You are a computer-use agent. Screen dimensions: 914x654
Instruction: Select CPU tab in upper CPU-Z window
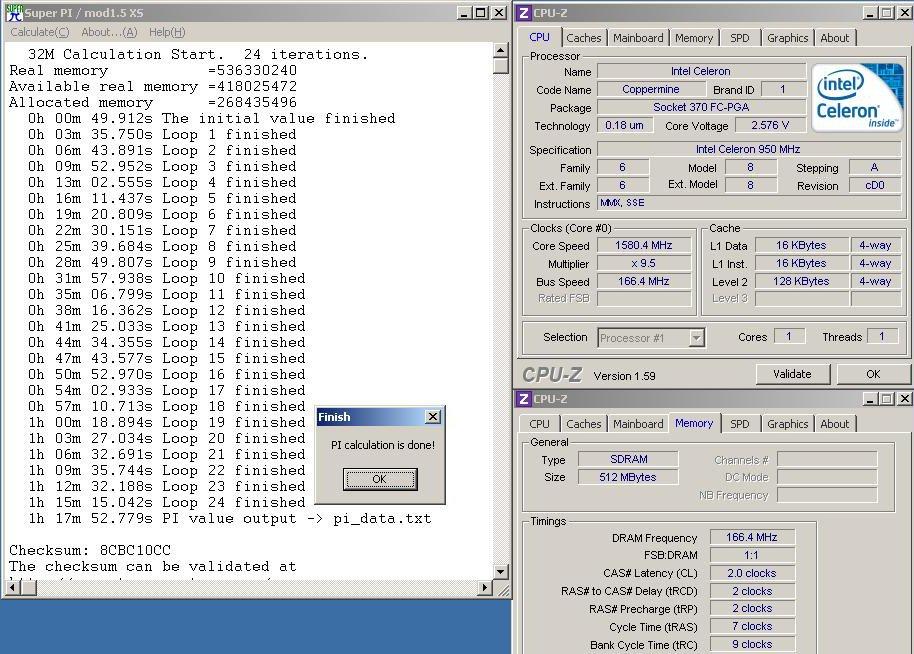coord(539,37)
